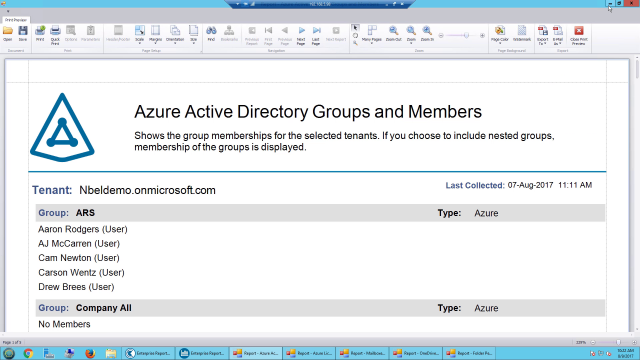
Task: Click the Page Setup dialog launcher
Action: point(201,51)
